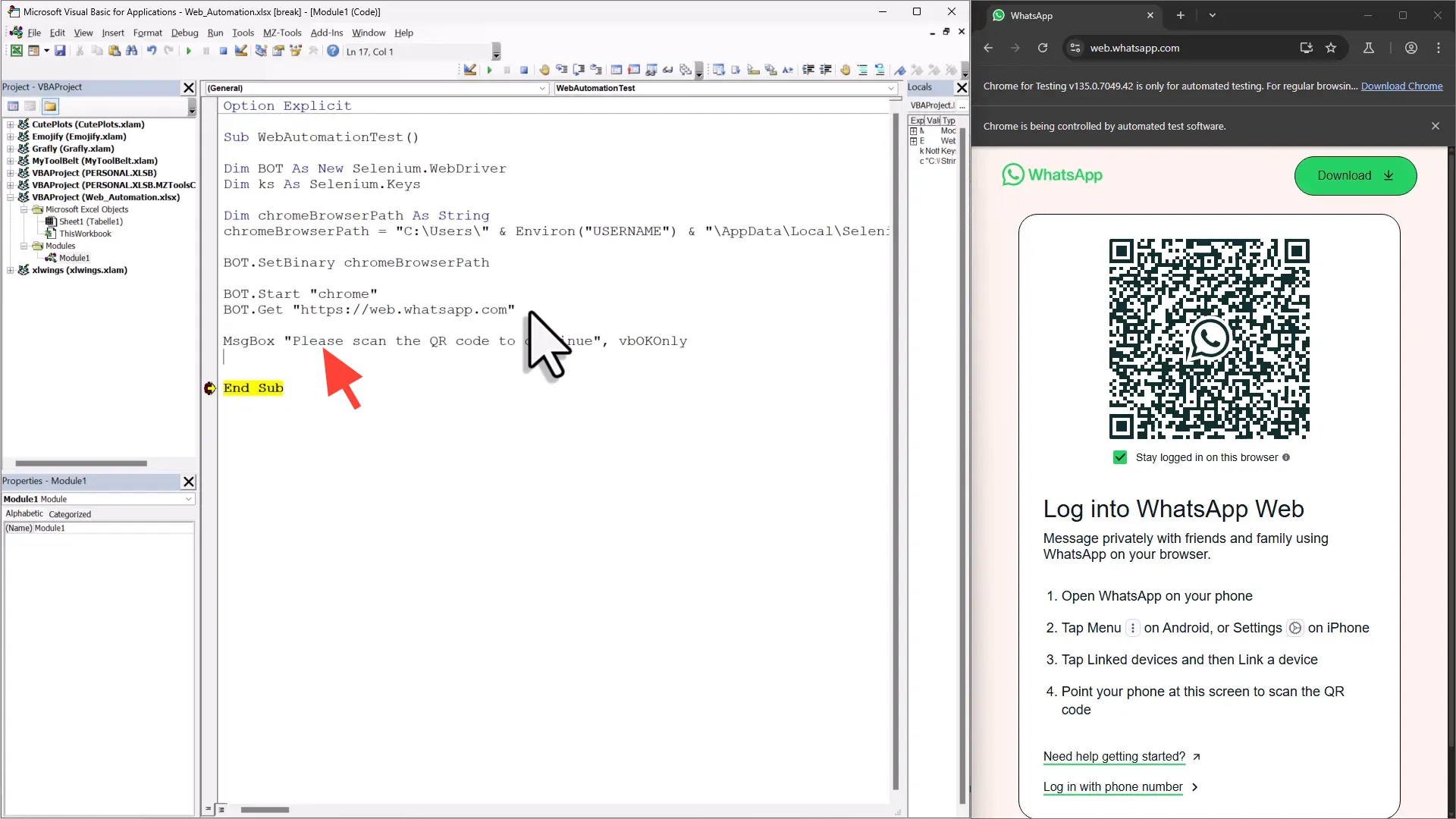Toggle Design Mode in the VBA toolbar
Screen dimensions: 1456x819
(241, 51)
